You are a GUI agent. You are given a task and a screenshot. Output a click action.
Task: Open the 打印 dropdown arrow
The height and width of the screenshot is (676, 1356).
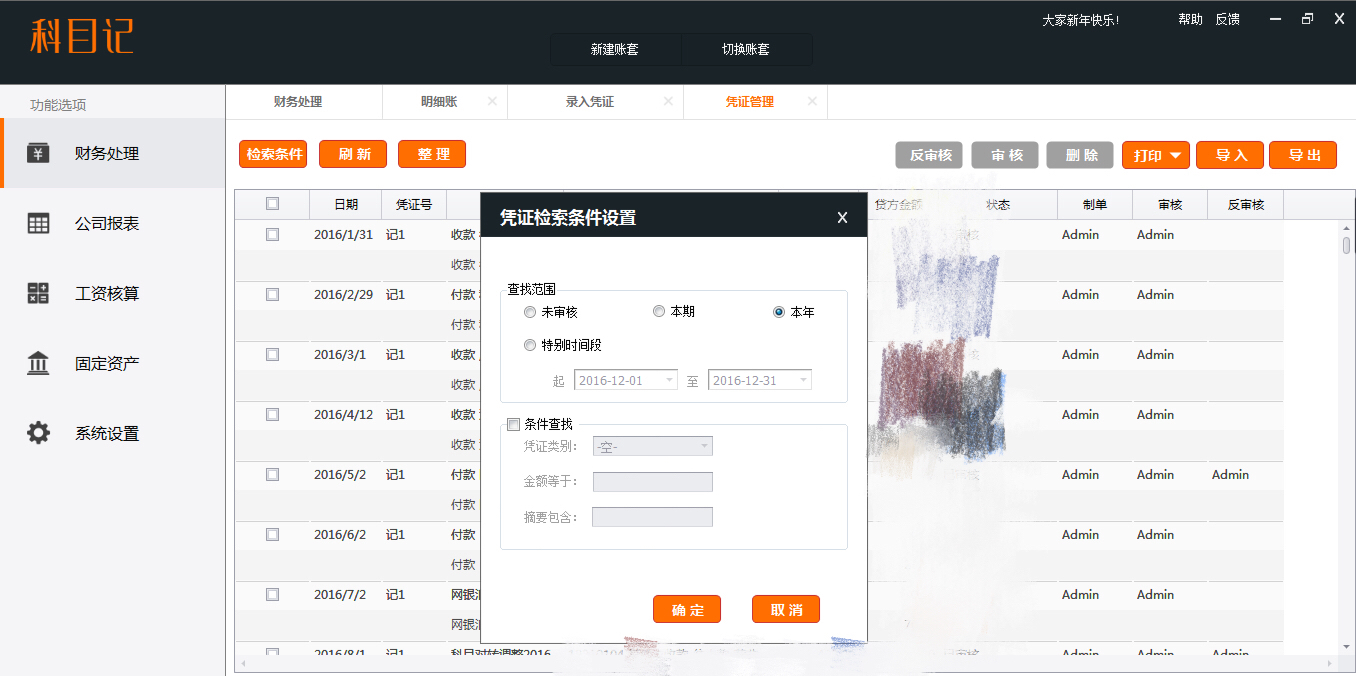[1175, 155]
